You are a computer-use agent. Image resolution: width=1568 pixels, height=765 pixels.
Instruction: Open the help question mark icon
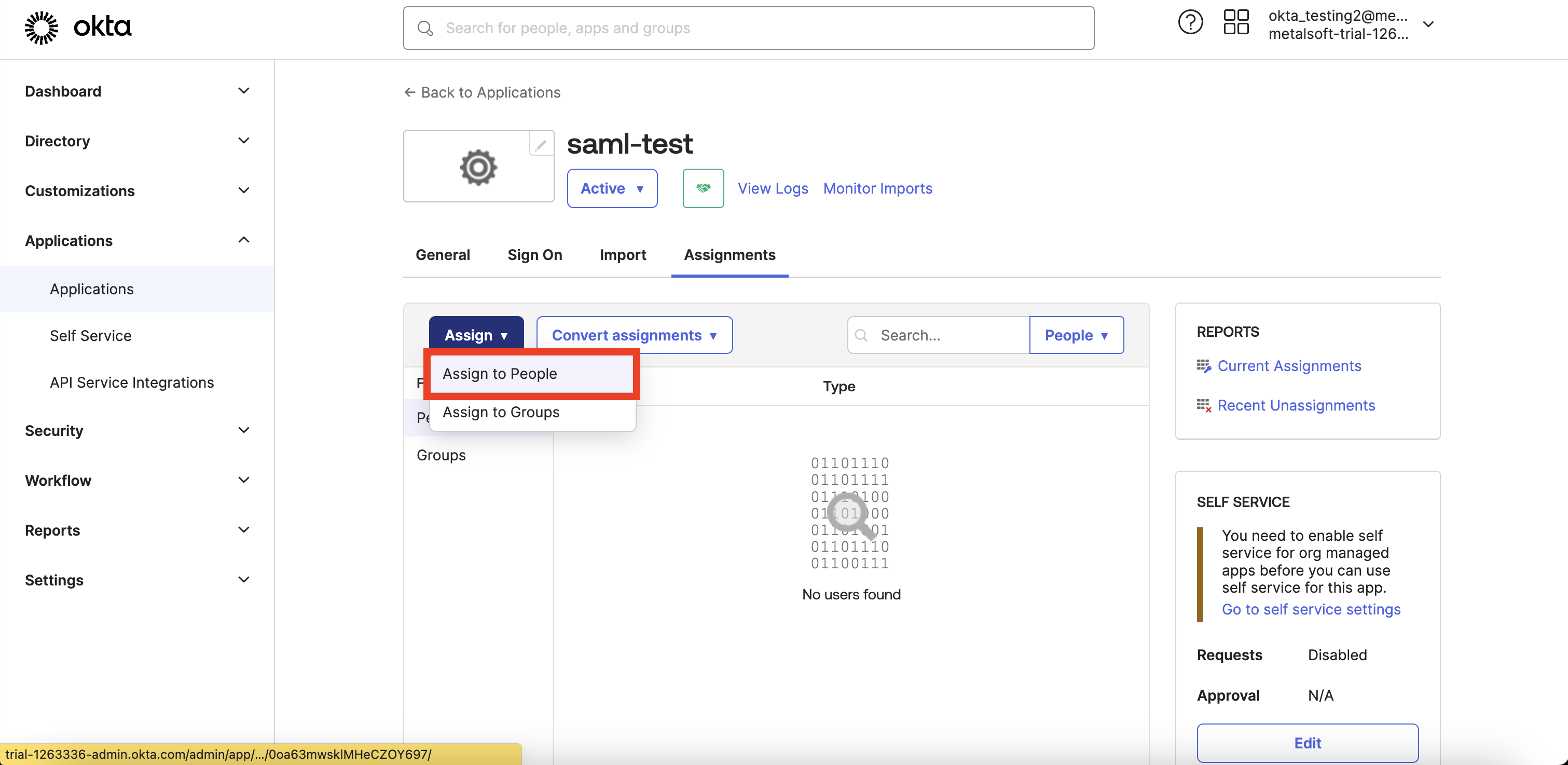point(1190,23)
